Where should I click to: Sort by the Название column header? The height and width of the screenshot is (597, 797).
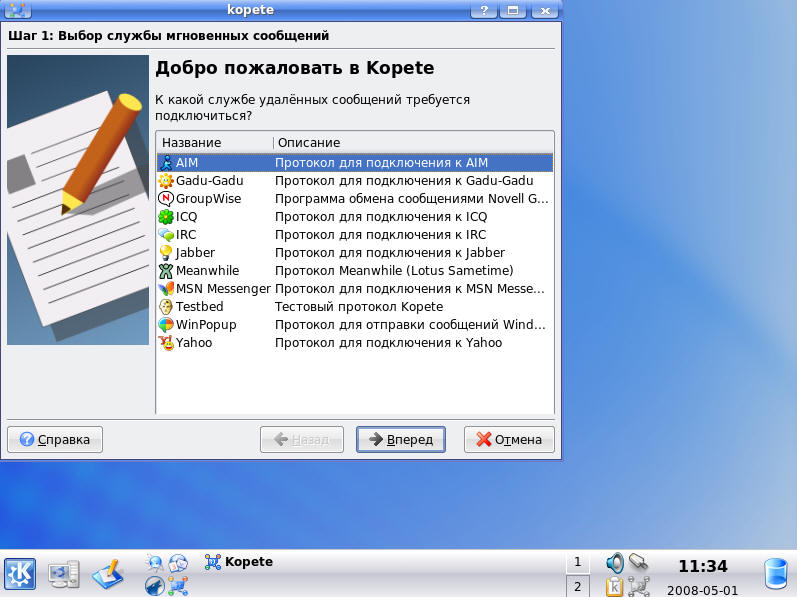214,143
